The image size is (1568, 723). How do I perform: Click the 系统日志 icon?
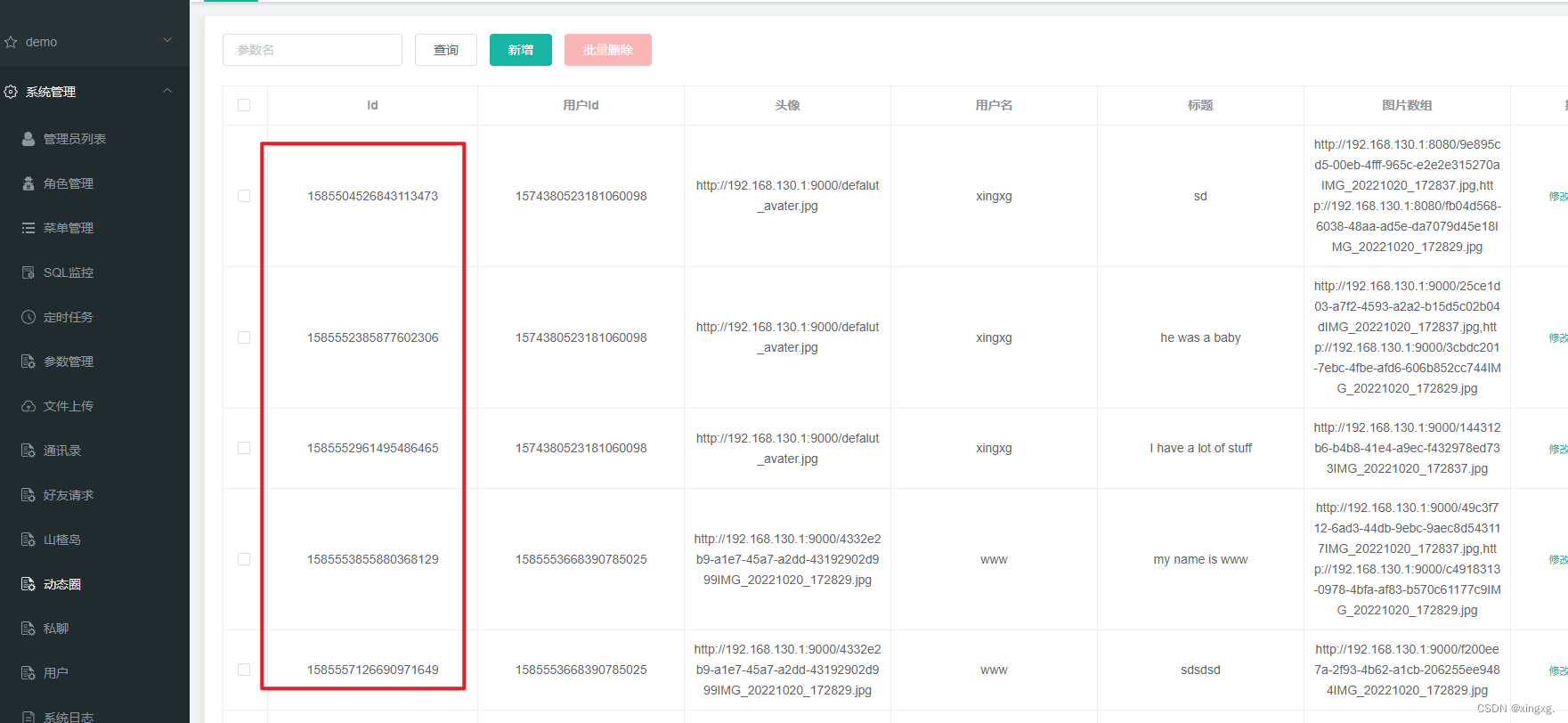[28, 717]
